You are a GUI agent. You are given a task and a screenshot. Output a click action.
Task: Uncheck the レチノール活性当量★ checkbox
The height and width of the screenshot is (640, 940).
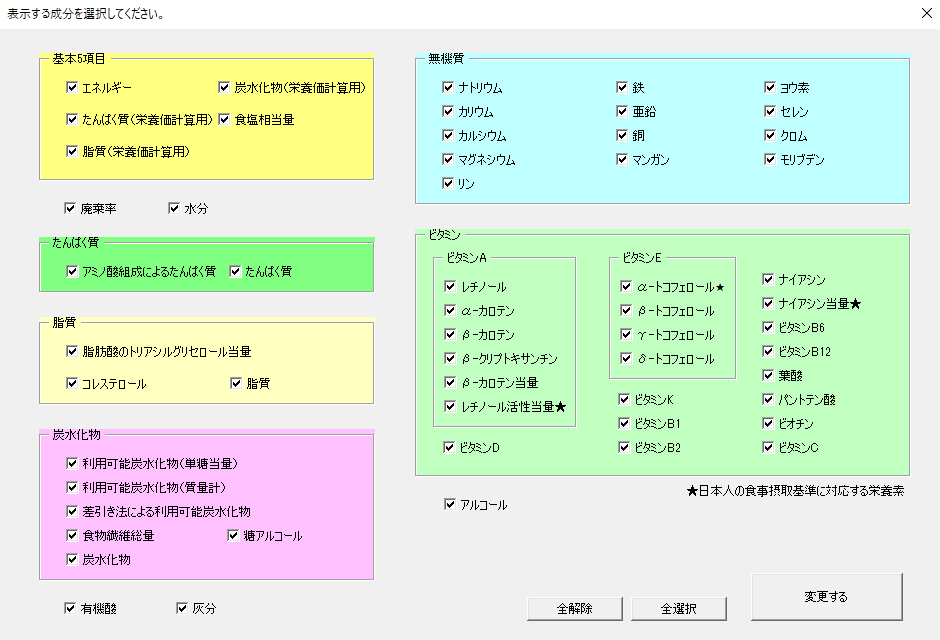pos(451,406)
